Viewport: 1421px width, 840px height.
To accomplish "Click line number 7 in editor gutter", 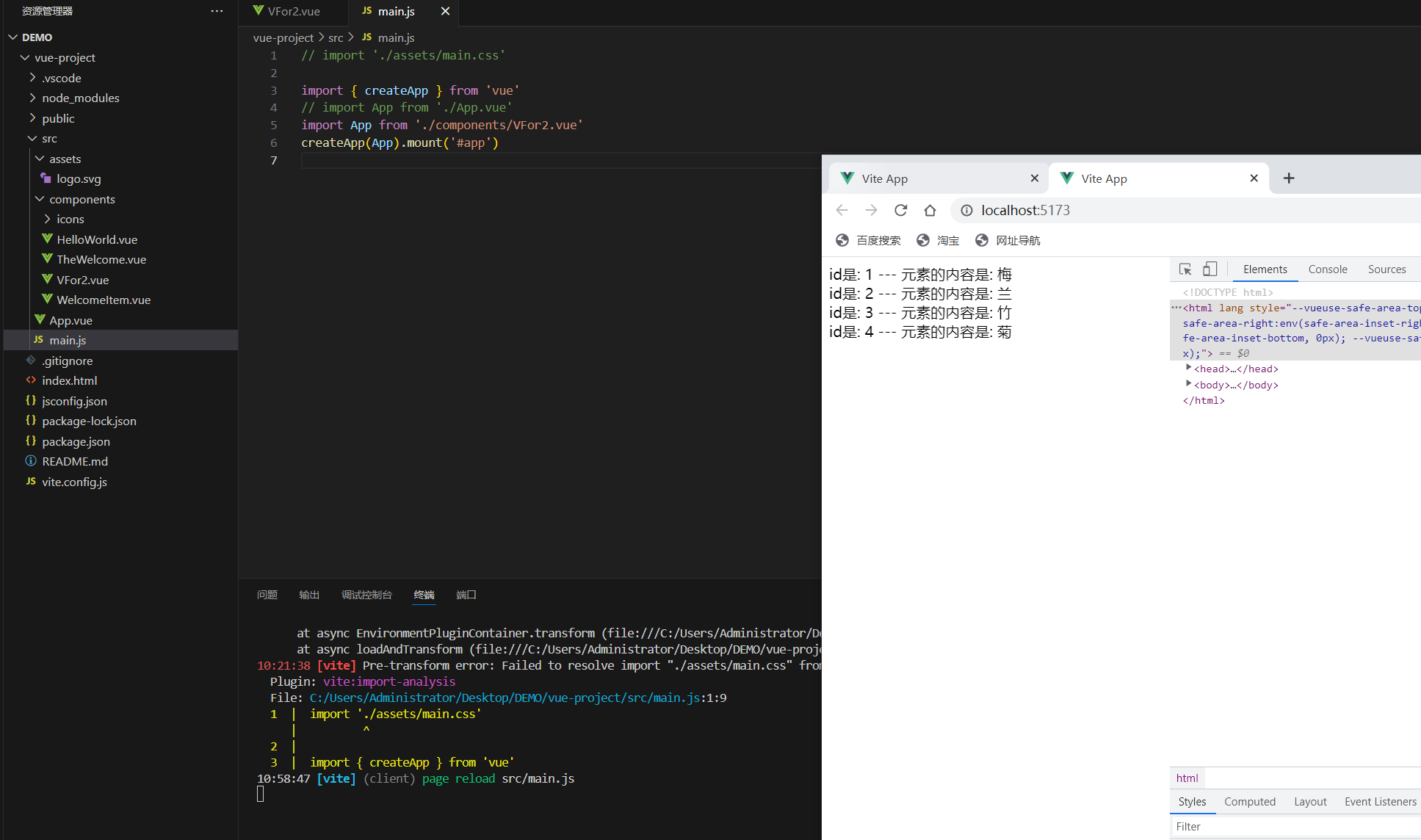I will click(x=274, y=160).
